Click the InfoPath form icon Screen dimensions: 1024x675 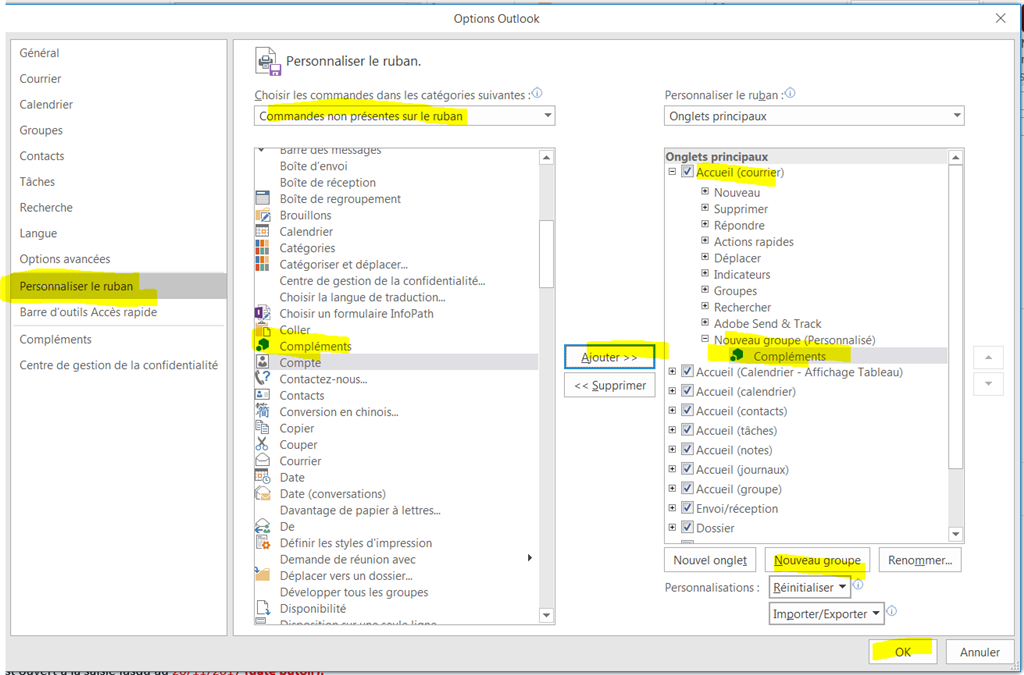(x=263, y=313)
